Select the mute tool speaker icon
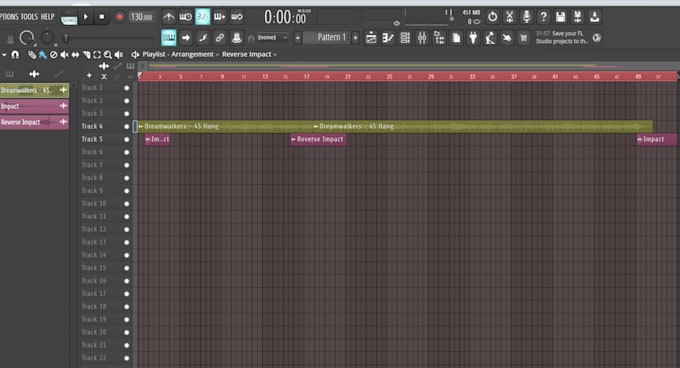 [x=64, y=55]
